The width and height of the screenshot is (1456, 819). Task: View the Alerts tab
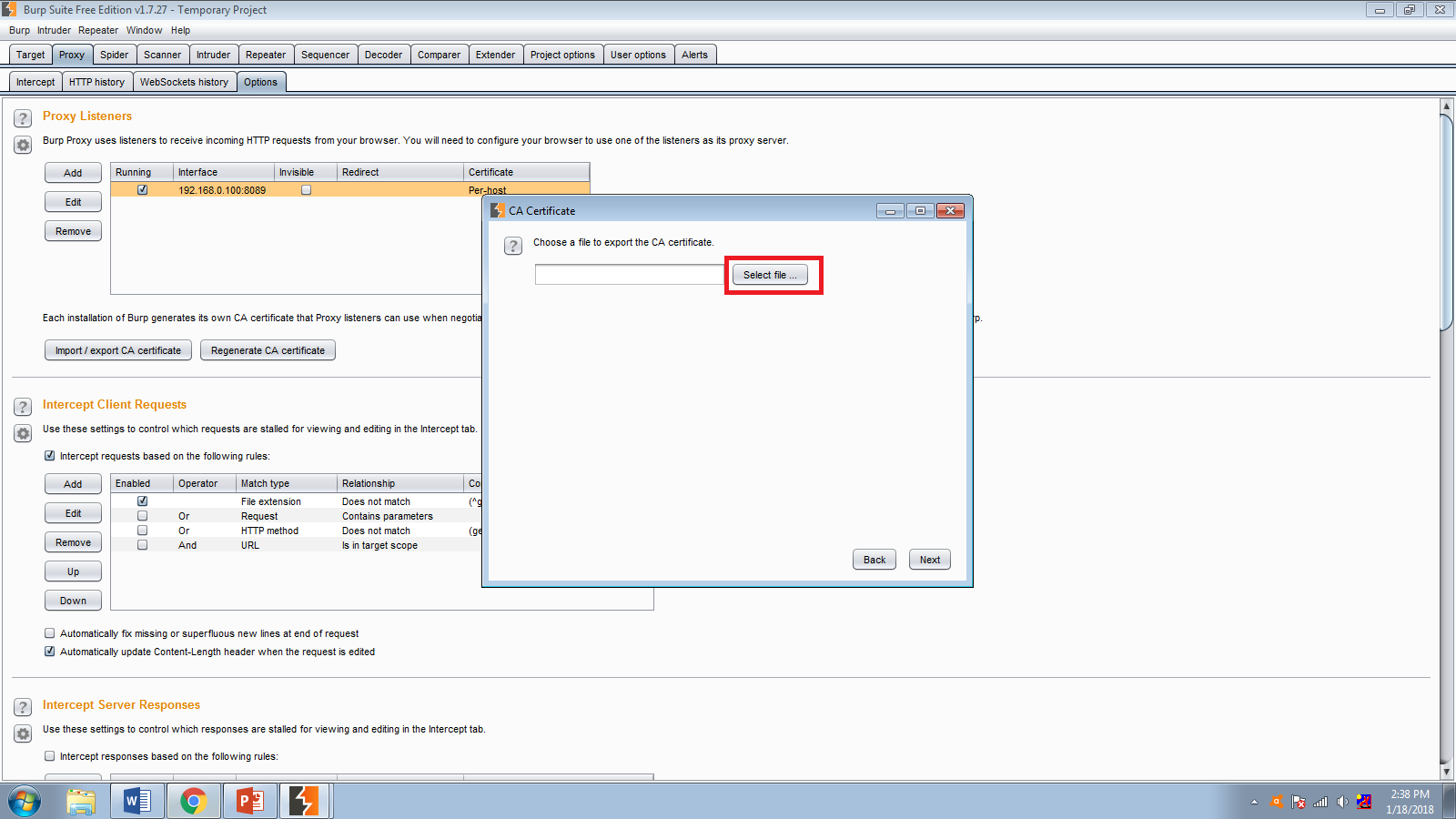(x=694, y=55)
